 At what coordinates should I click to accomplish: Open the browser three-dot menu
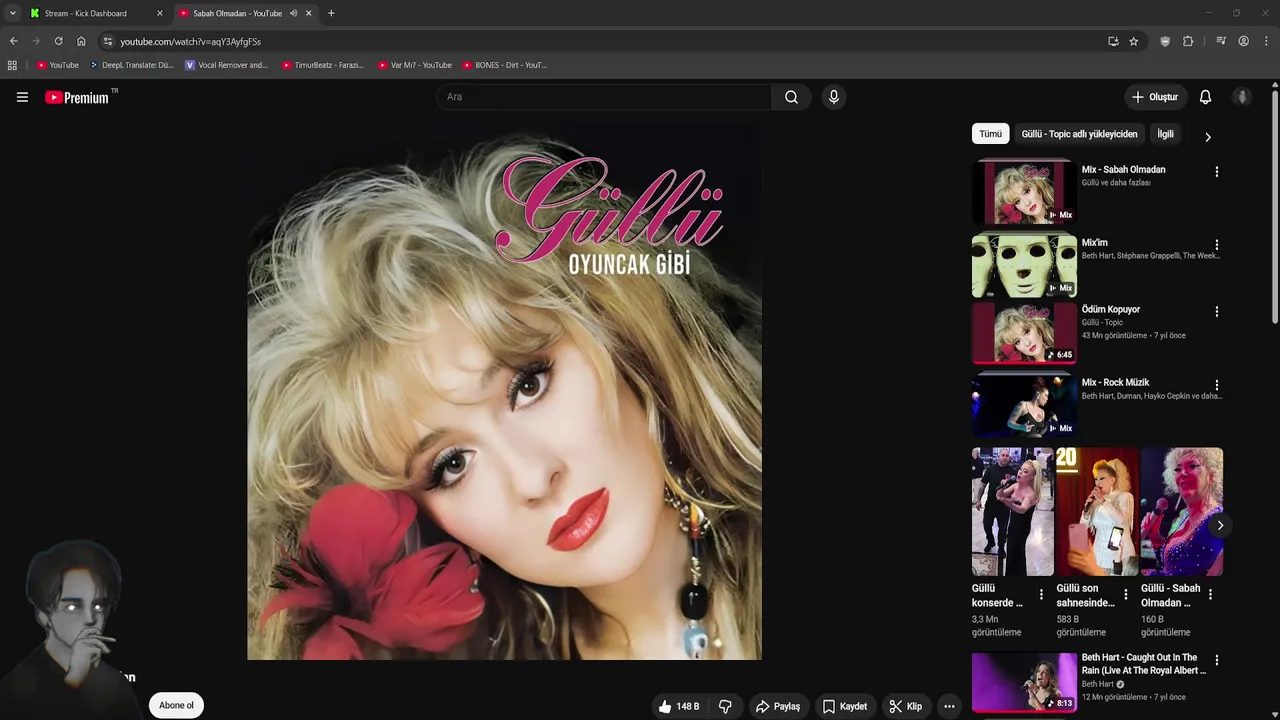pos(1266,41)
